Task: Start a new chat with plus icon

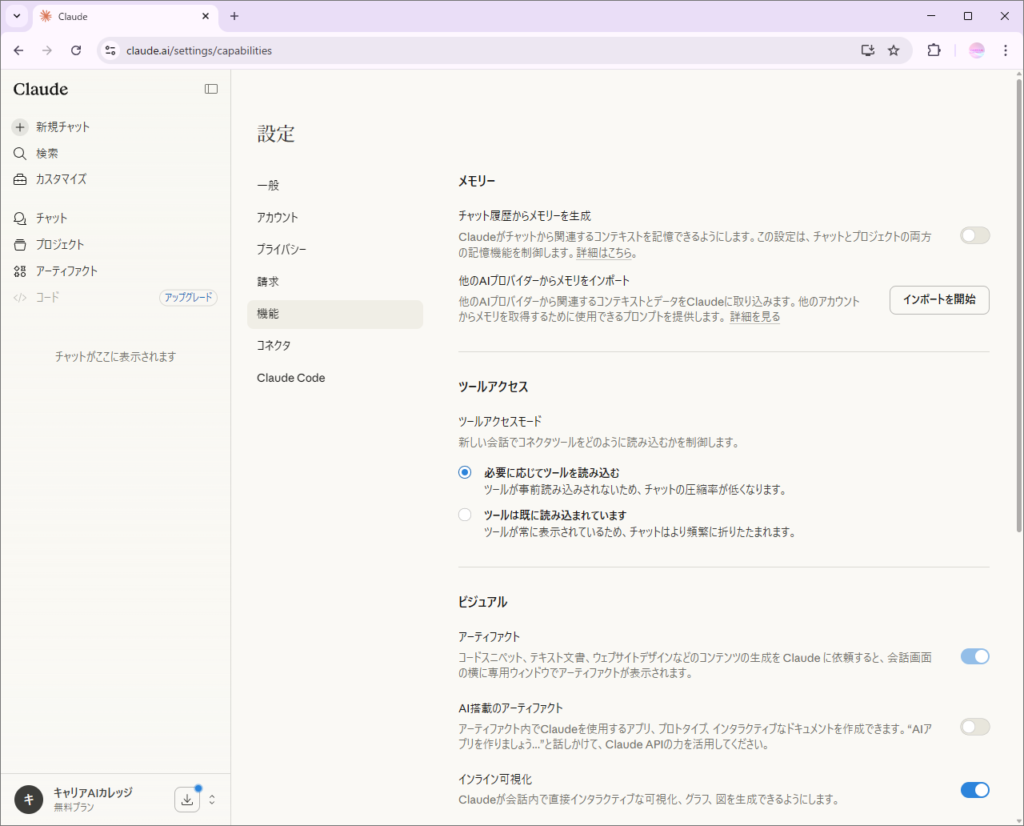Action: pos(20,127)
